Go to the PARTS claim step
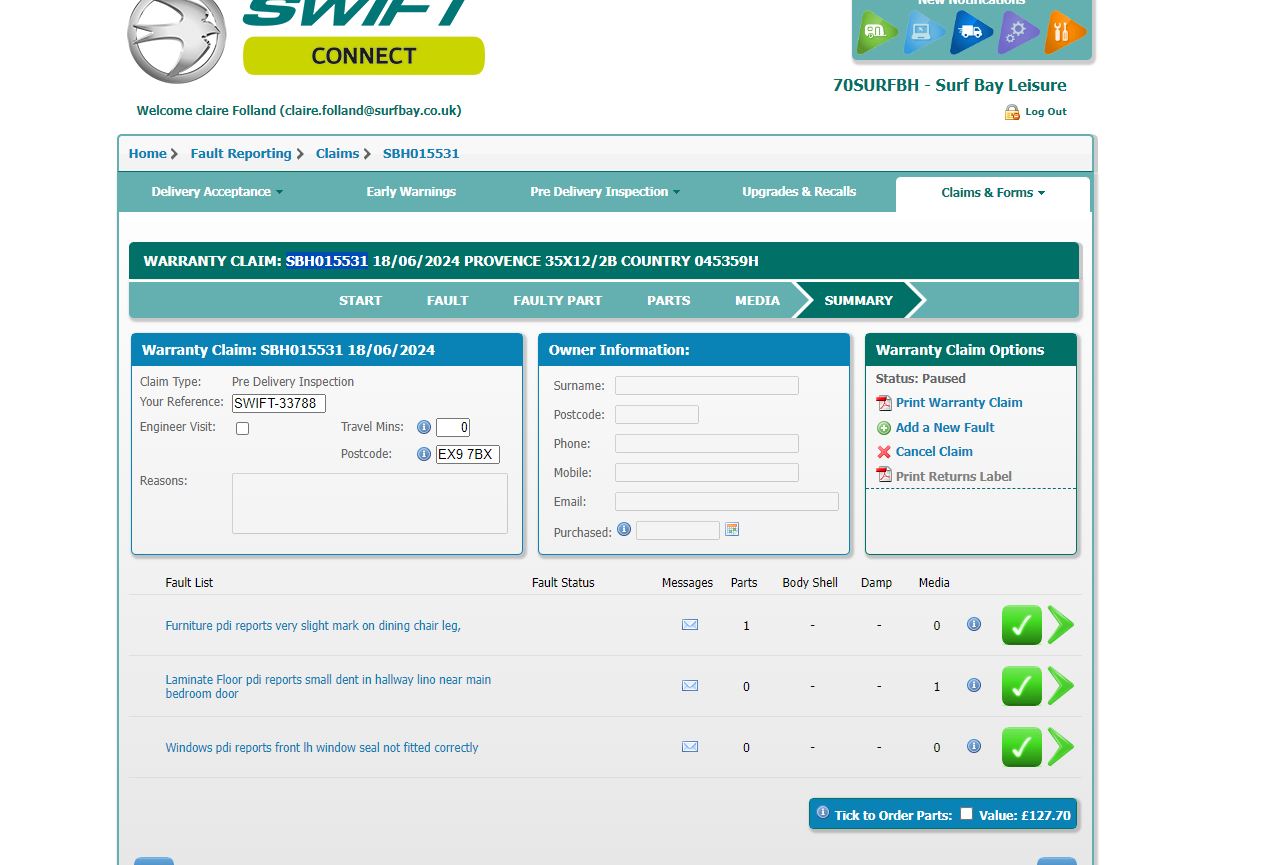 click(x=669, y=300)
